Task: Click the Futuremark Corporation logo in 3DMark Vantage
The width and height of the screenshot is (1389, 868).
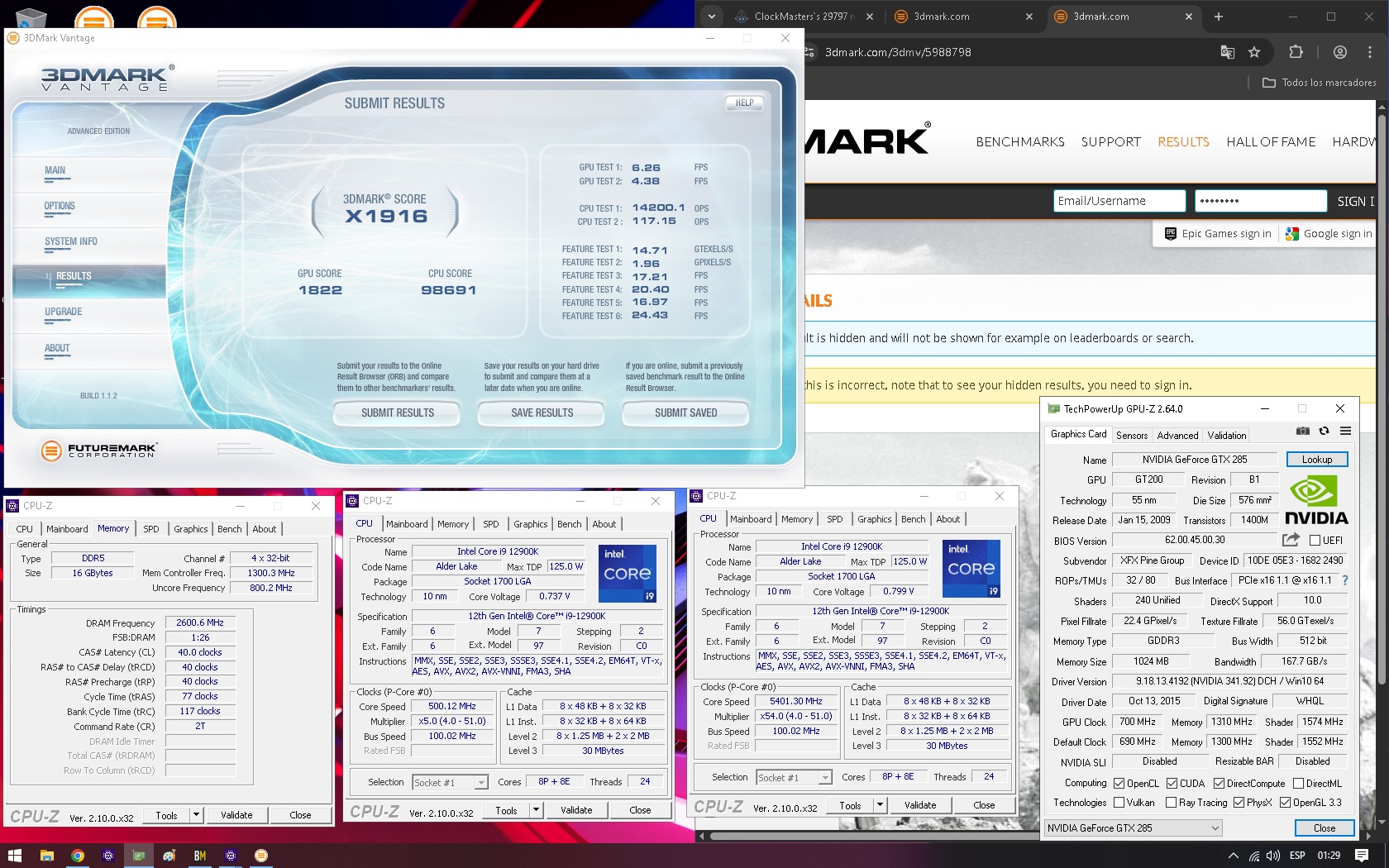Action: pyautogui.click(x=98, y=451)
